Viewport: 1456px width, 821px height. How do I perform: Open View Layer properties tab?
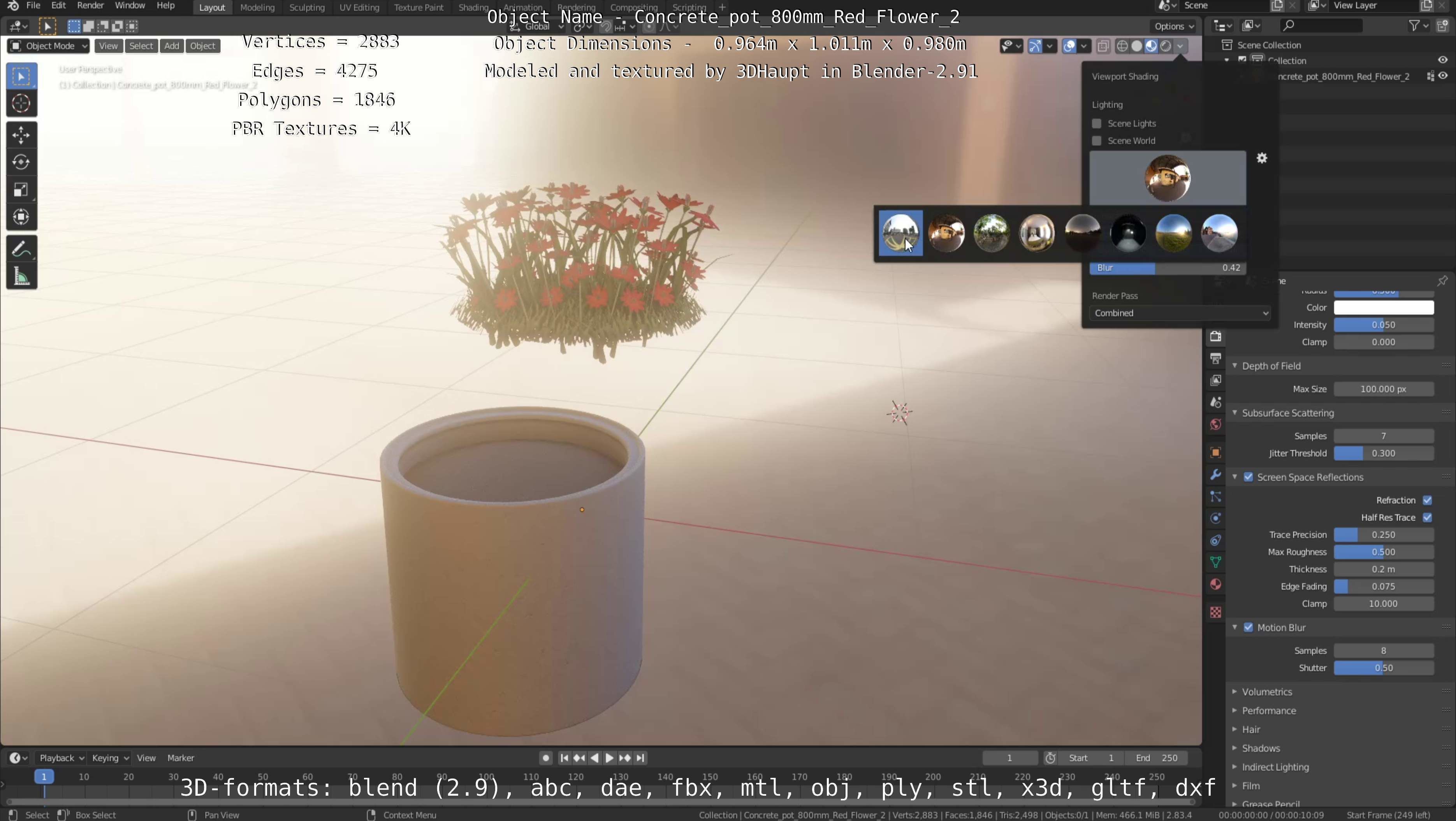tap(1216, 380)
